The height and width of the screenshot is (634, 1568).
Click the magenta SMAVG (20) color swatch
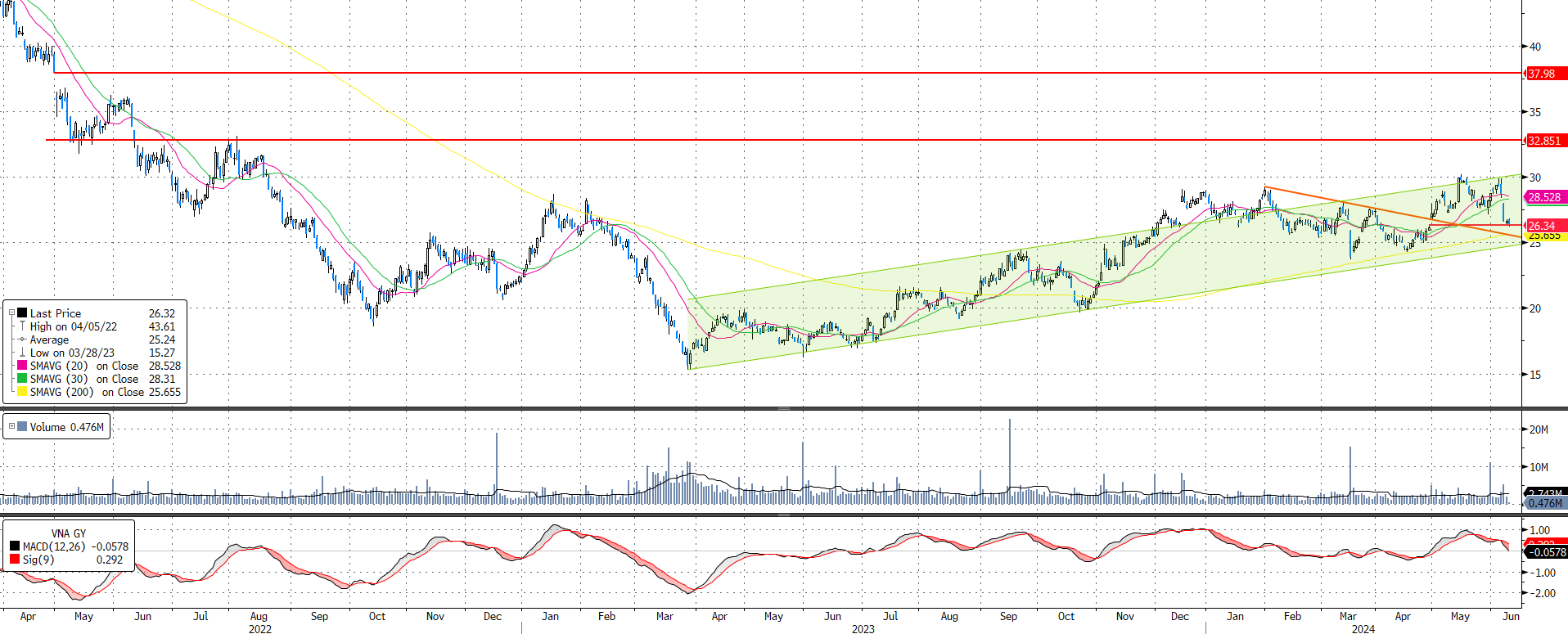click(x=22, y=366)
